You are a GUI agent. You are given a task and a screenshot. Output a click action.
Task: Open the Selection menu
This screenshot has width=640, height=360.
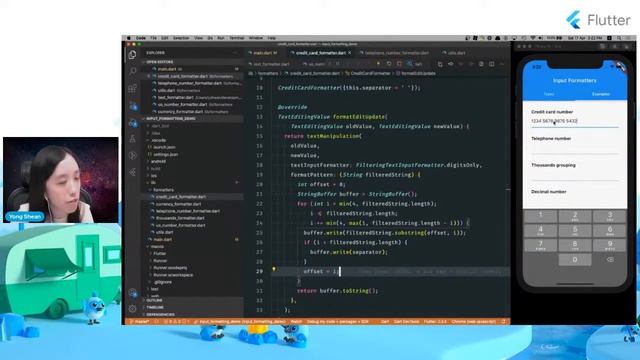(x=181, y=38)
